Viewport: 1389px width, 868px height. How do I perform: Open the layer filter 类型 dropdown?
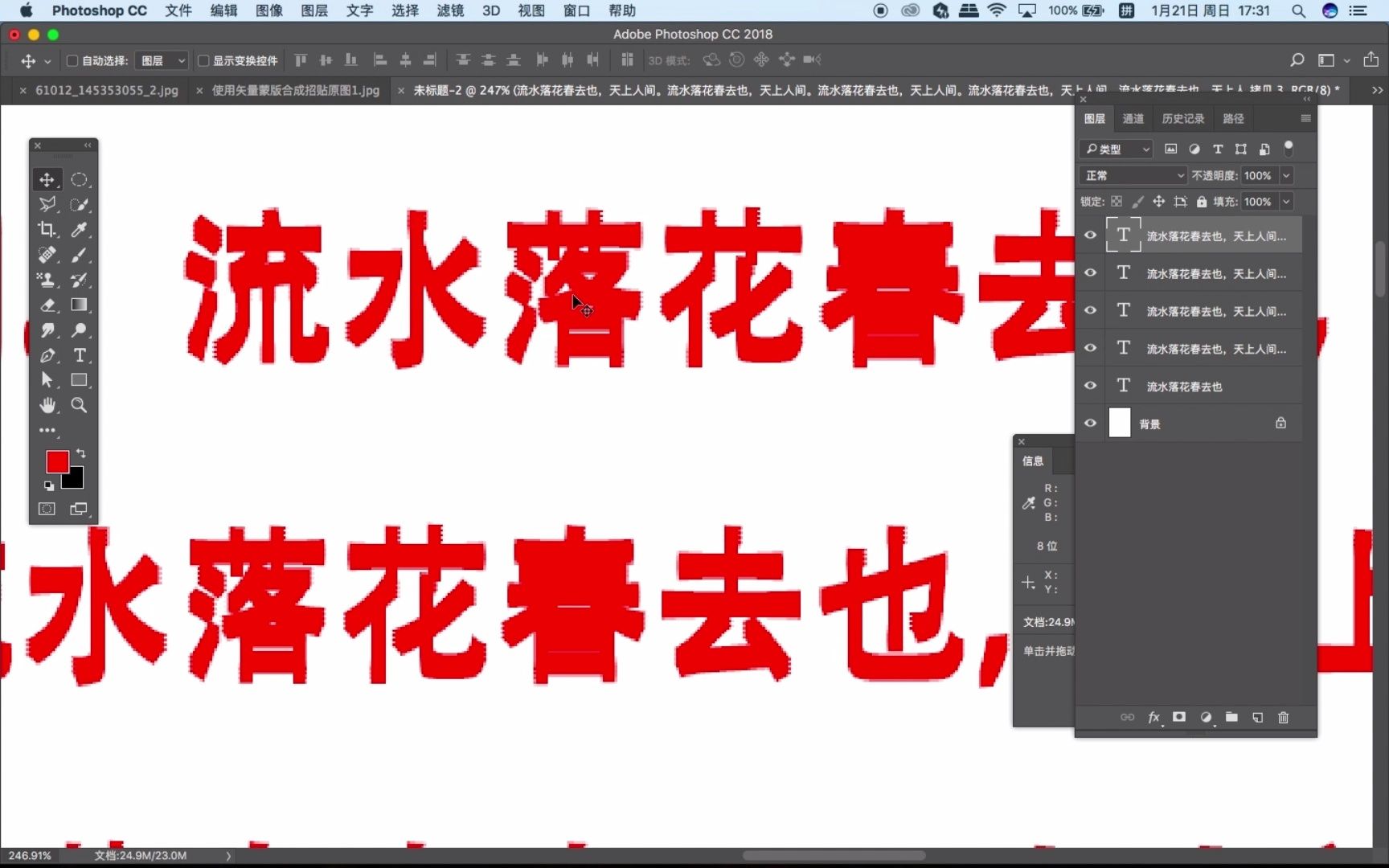click(1117, 149)
